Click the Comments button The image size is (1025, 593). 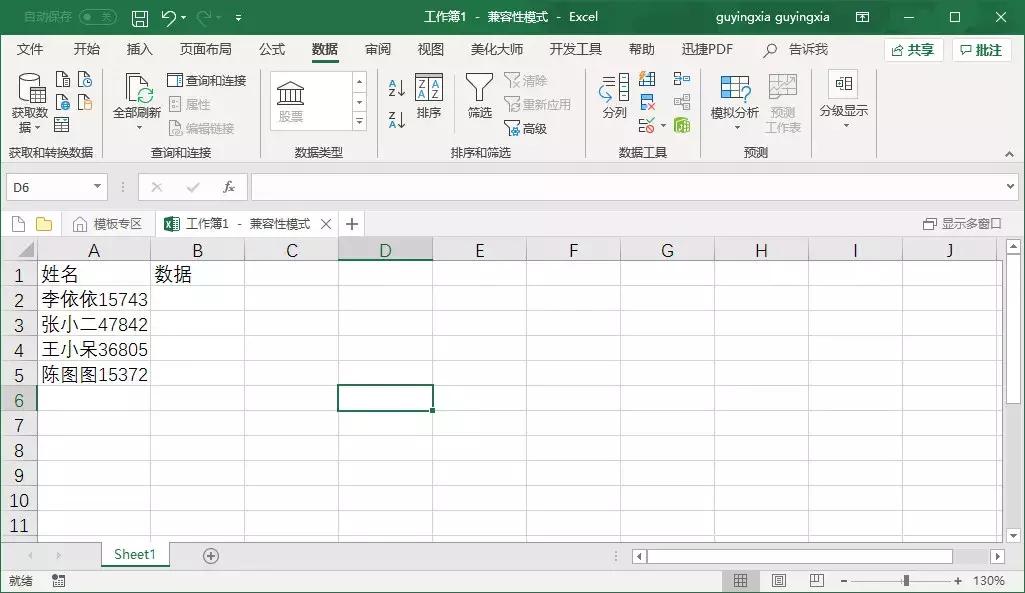(980, 48)
